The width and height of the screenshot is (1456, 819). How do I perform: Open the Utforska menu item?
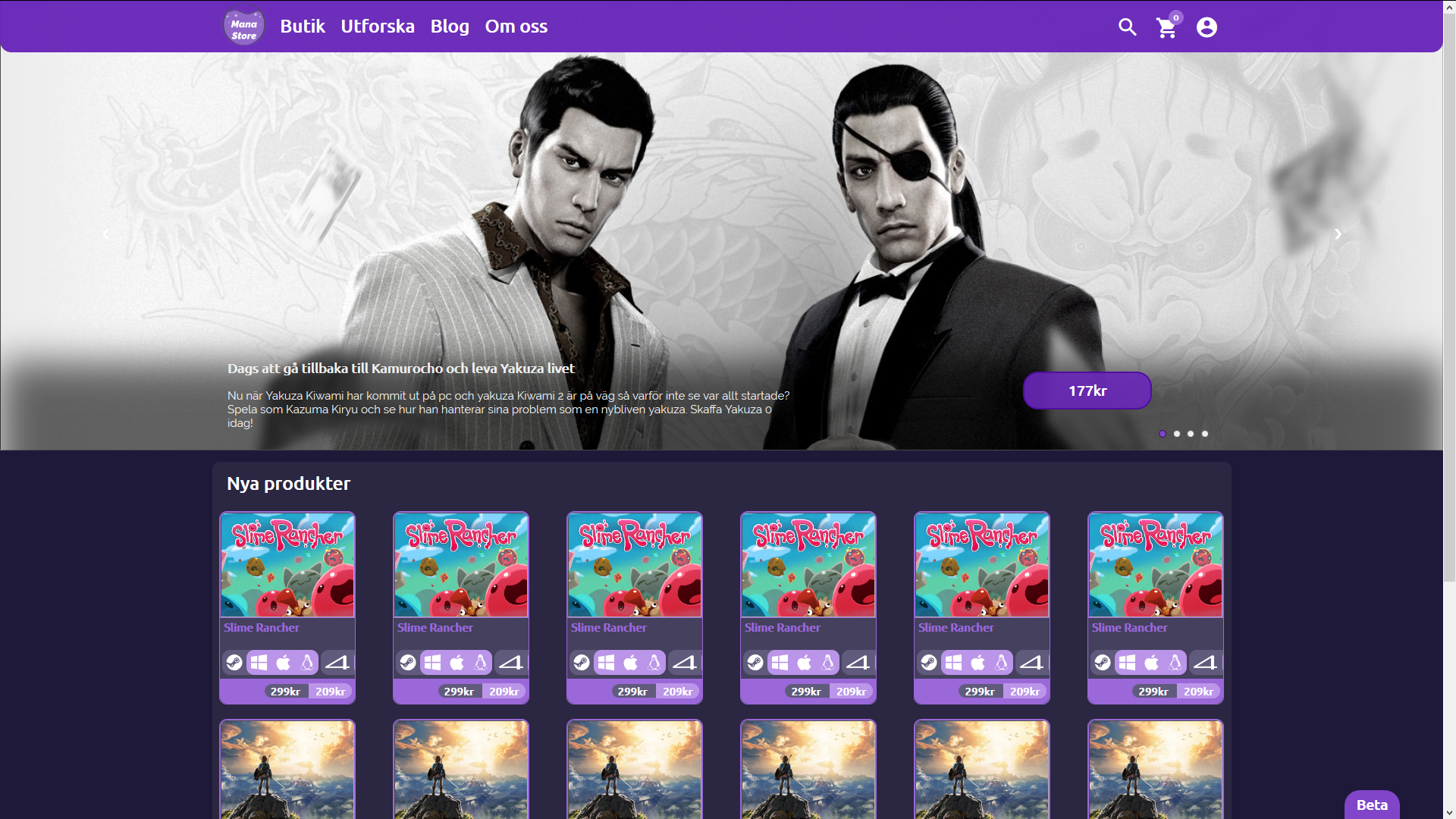pos(377,27)
